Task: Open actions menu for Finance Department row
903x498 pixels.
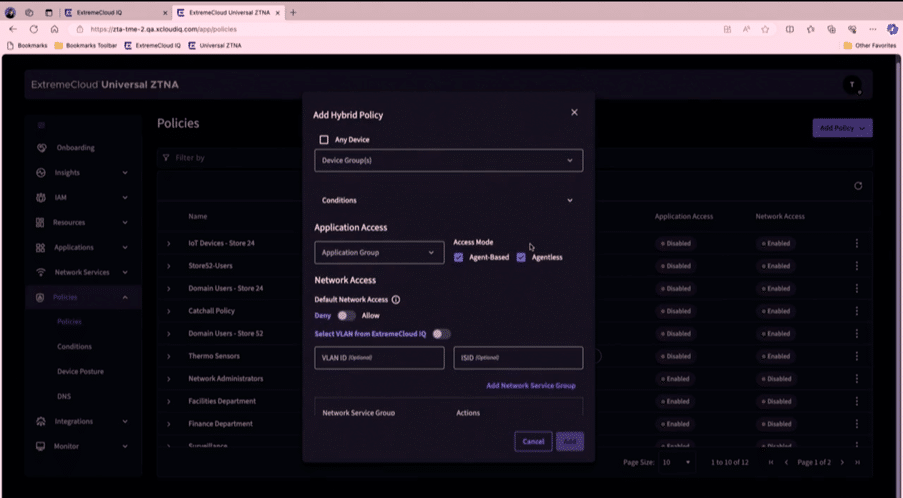Action: [857, 424]
